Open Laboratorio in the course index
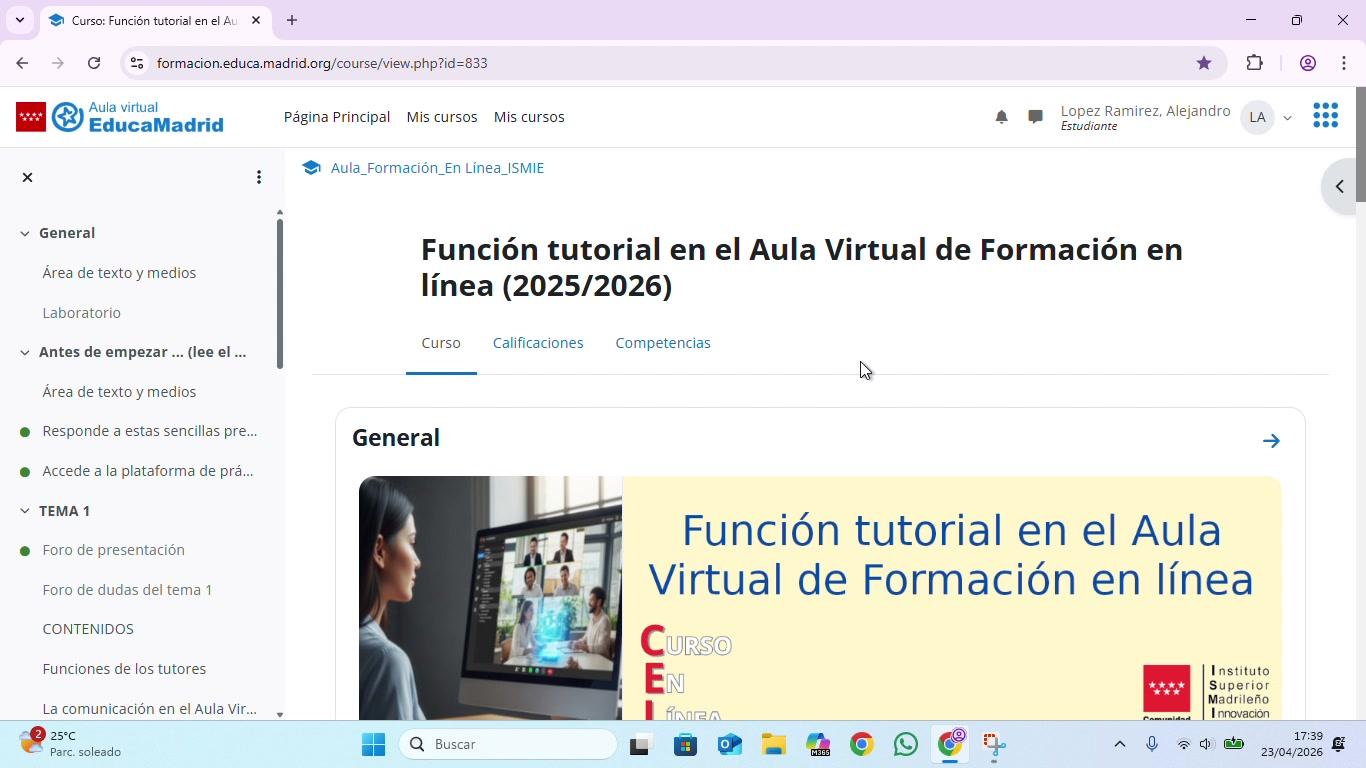 (x=82, y=313)
